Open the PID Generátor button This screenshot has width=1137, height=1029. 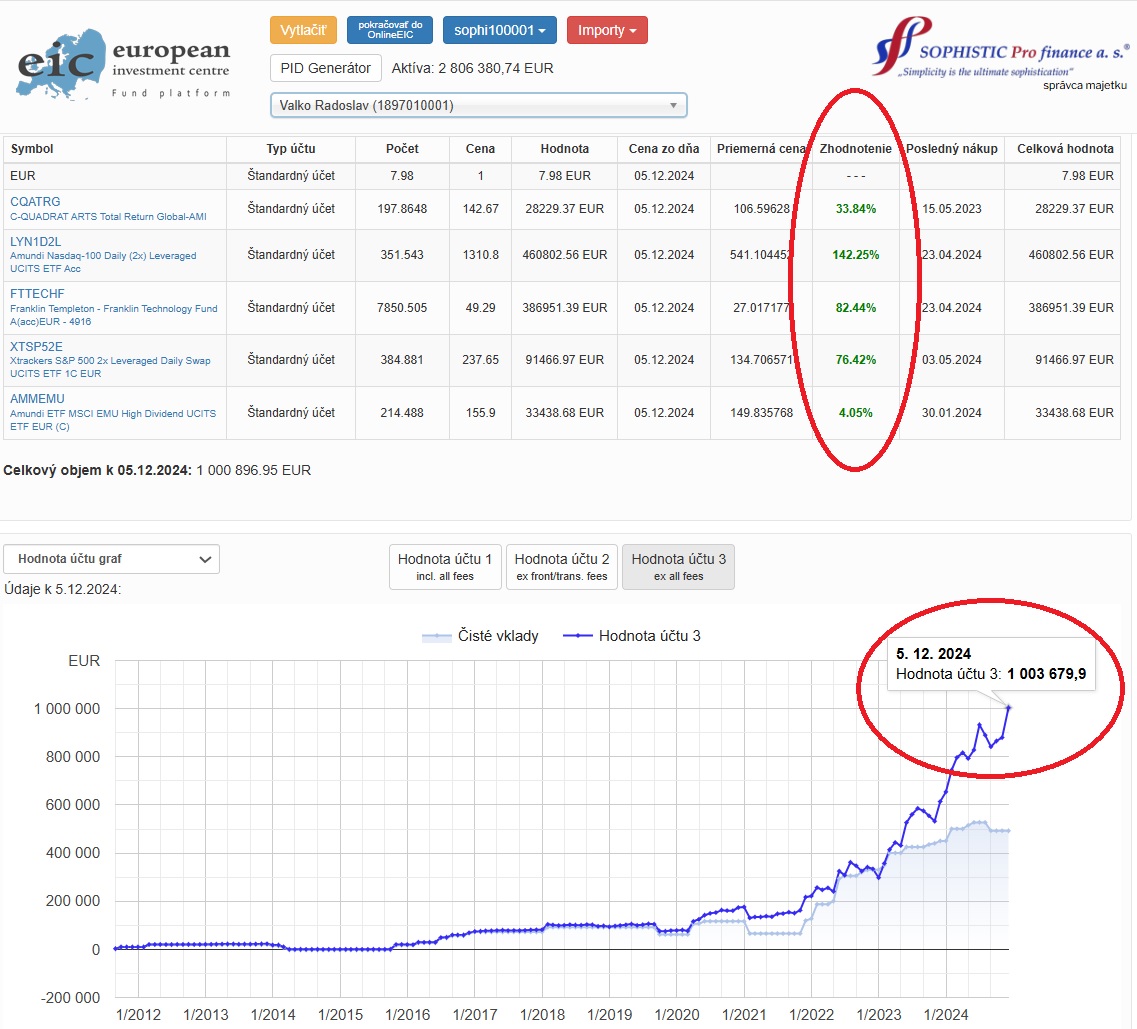(326, 68)
